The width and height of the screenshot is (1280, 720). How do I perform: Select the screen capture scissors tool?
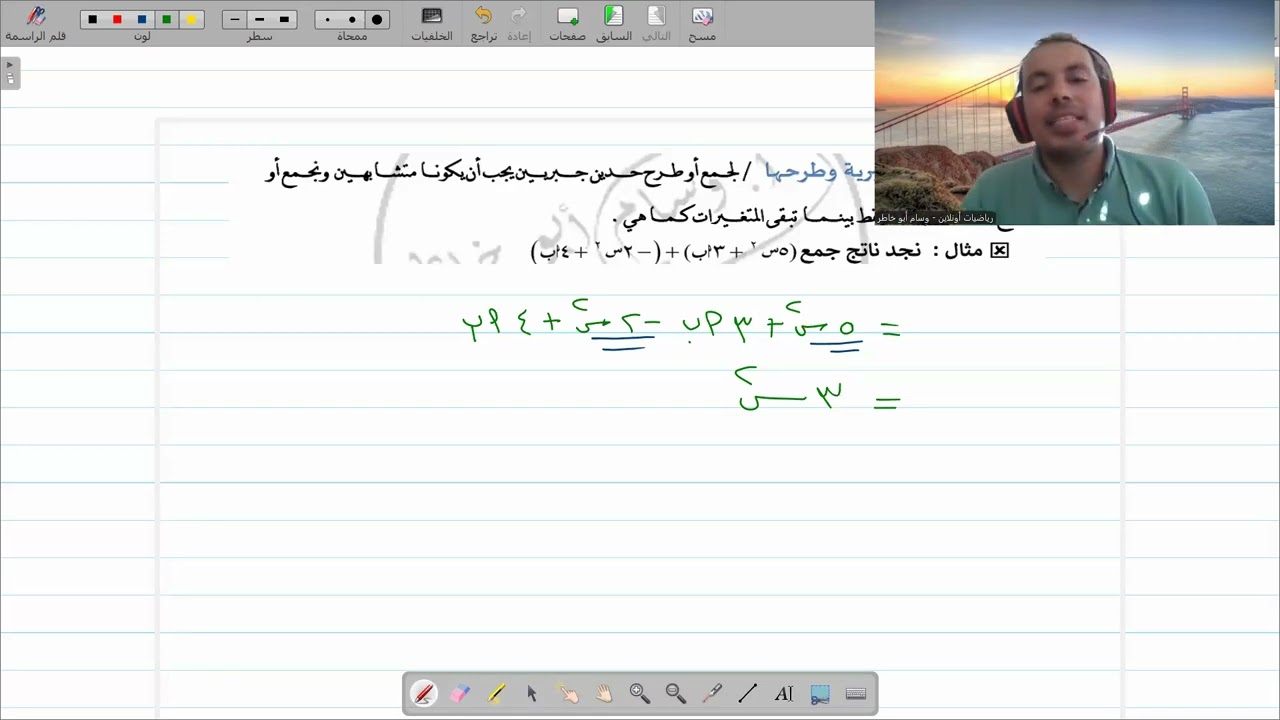820,693
